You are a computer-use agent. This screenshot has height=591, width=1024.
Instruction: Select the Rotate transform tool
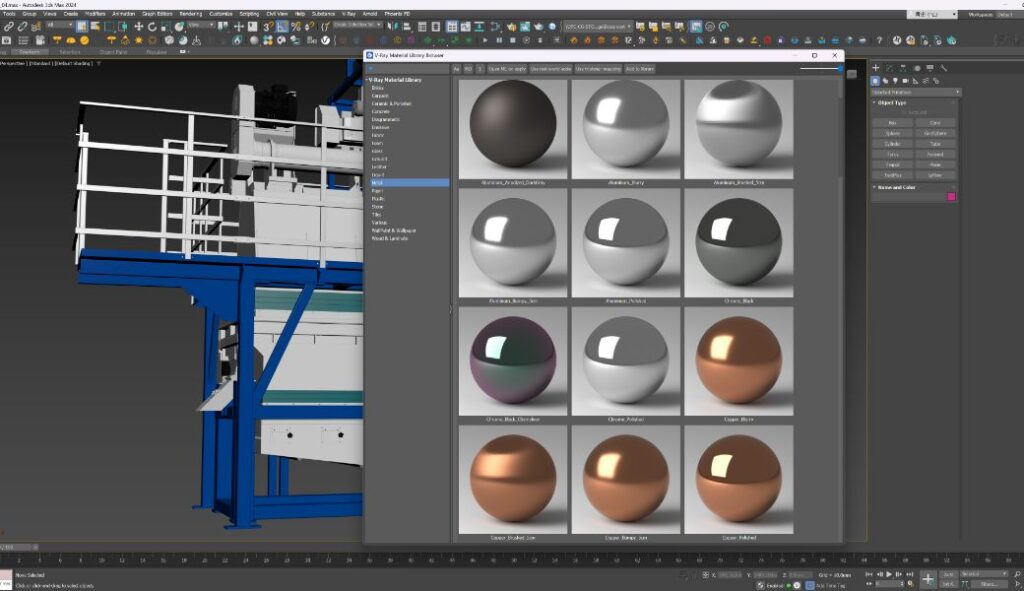pos(152,27)
